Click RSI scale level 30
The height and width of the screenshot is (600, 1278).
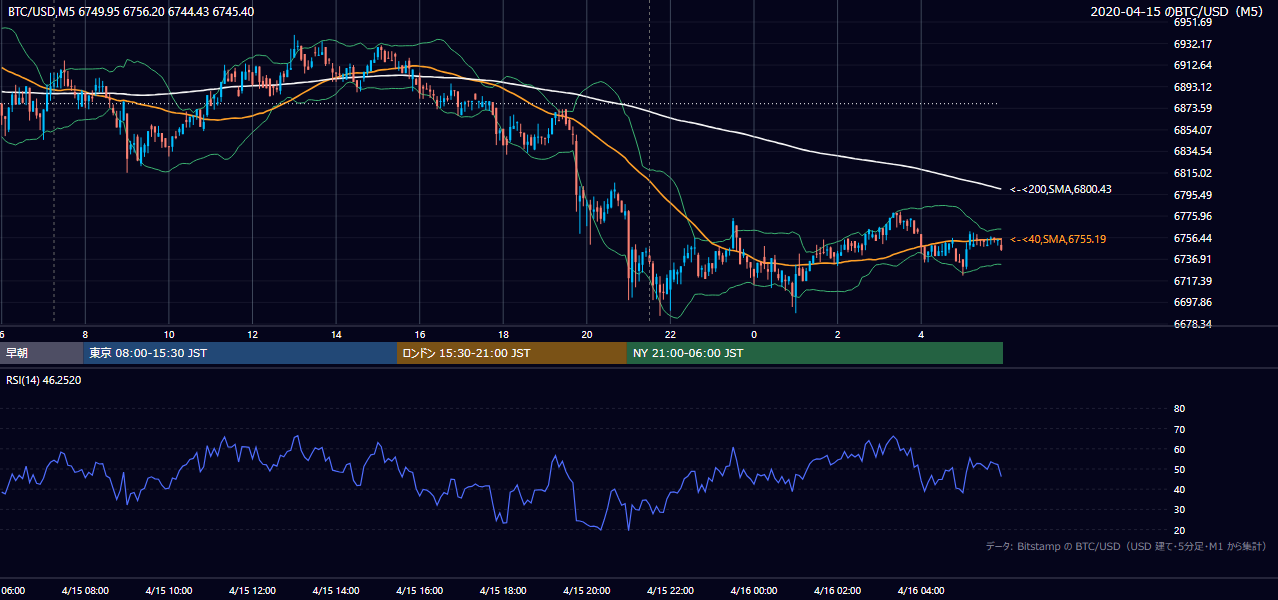1179,509
